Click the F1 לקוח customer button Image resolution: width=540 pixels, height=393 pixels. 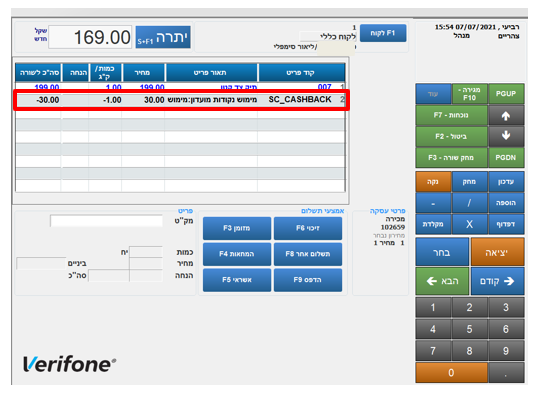383,33
